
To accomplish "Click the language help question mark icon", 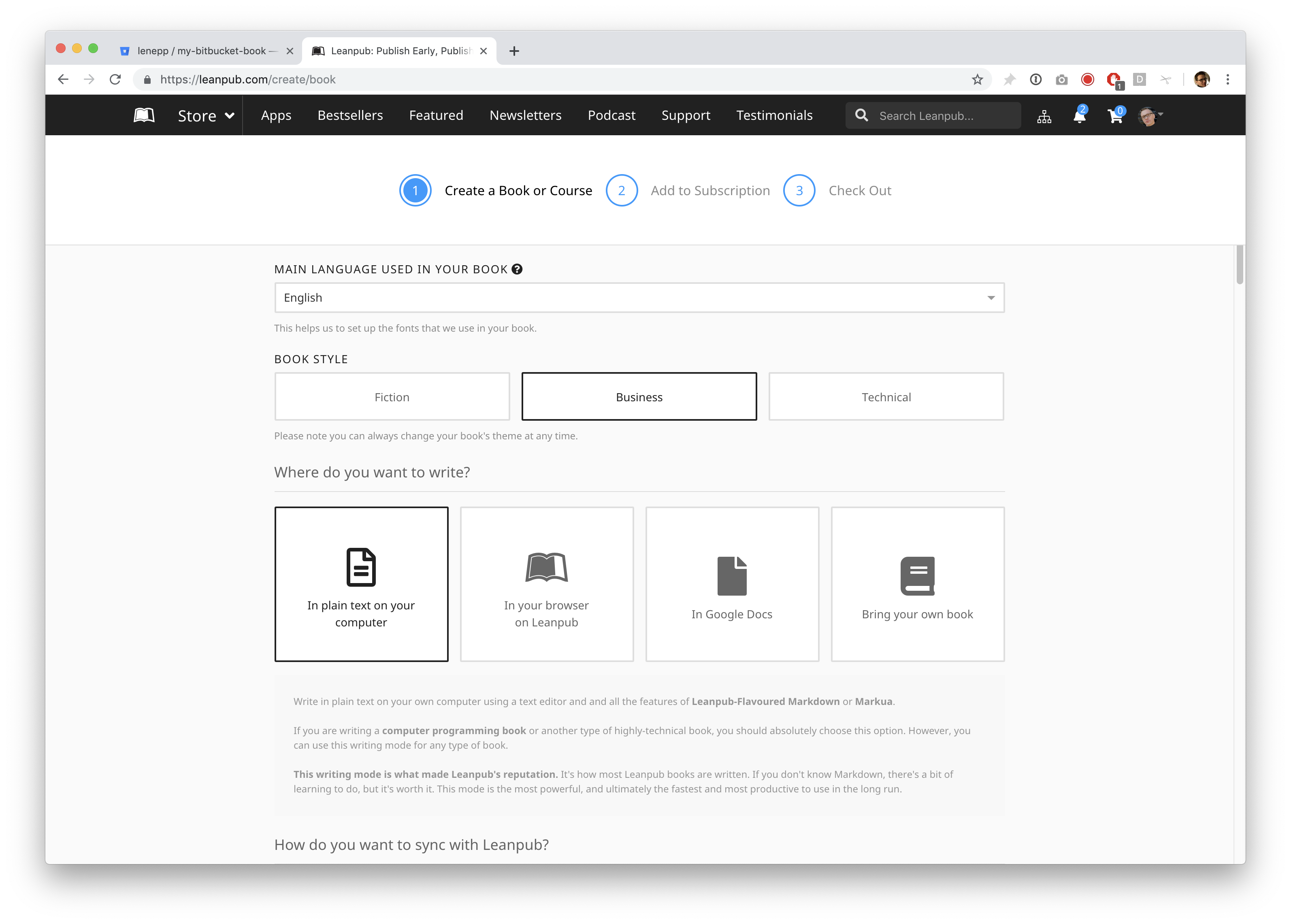I will pos(517,269).
